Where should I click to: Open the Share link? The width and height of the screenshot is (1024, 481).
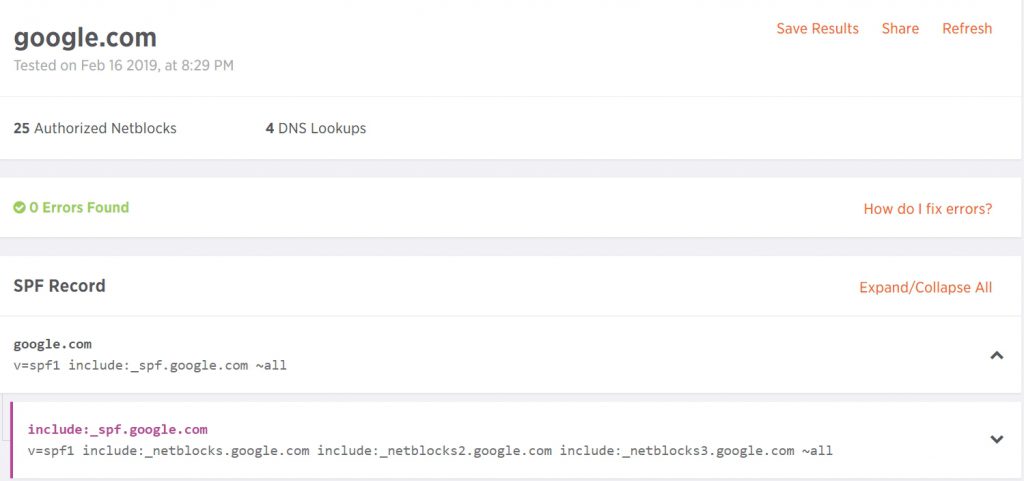click(x=900, y=29)
